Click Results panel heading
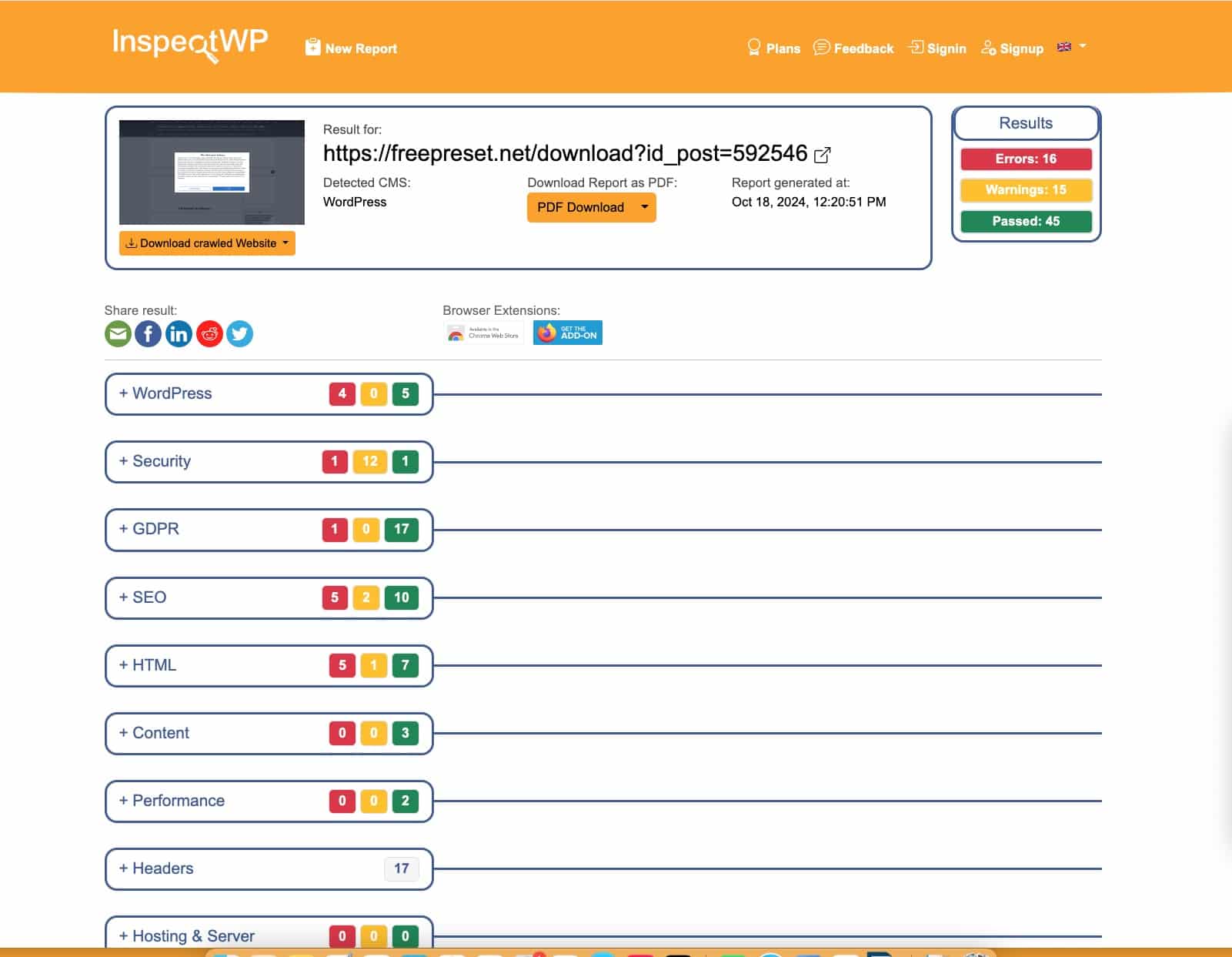 click(x=1026, y=123)
